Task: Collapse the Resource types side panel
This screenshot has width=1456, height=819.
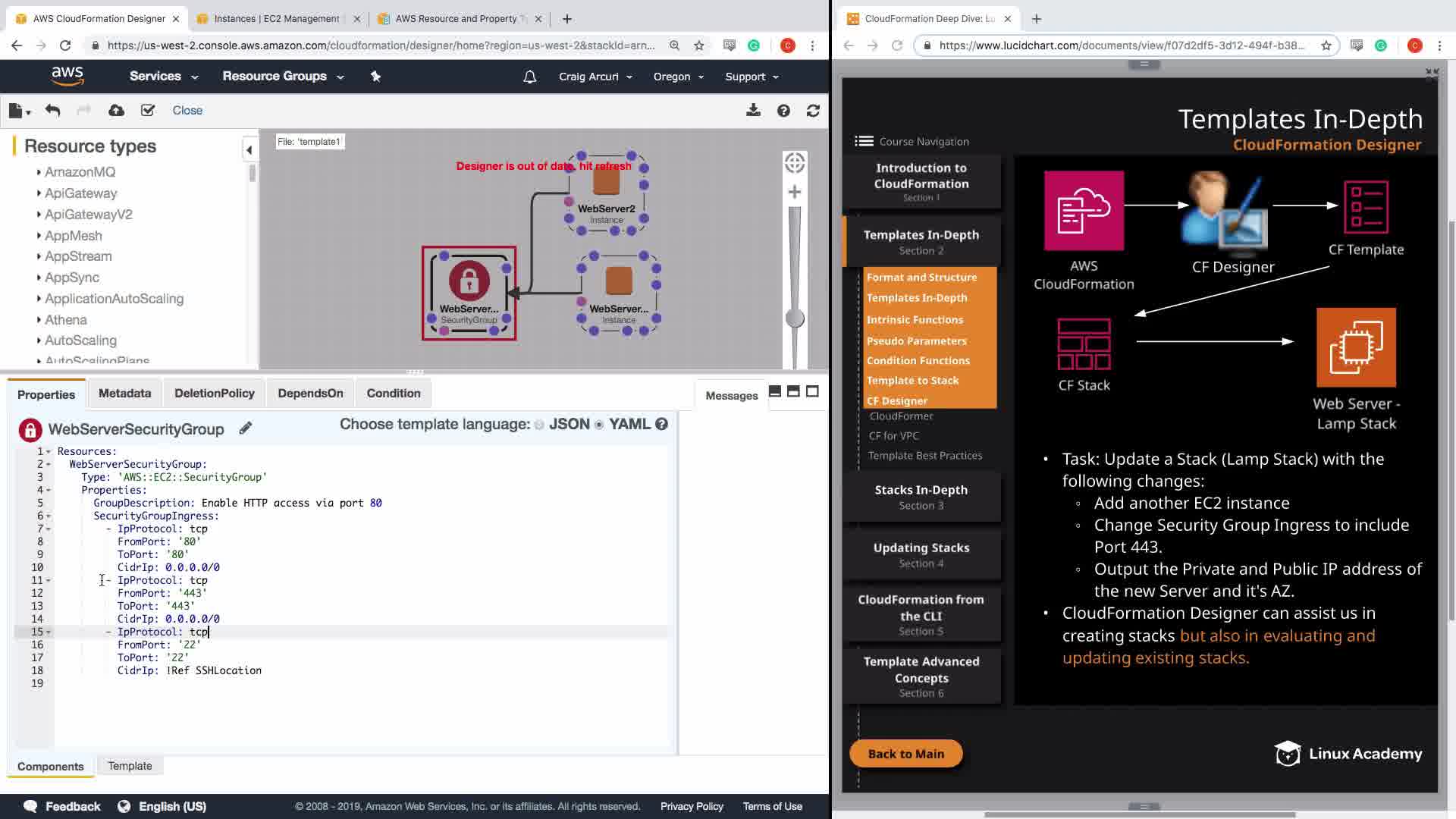Action: pyautogui.click(x=249, y=149)
